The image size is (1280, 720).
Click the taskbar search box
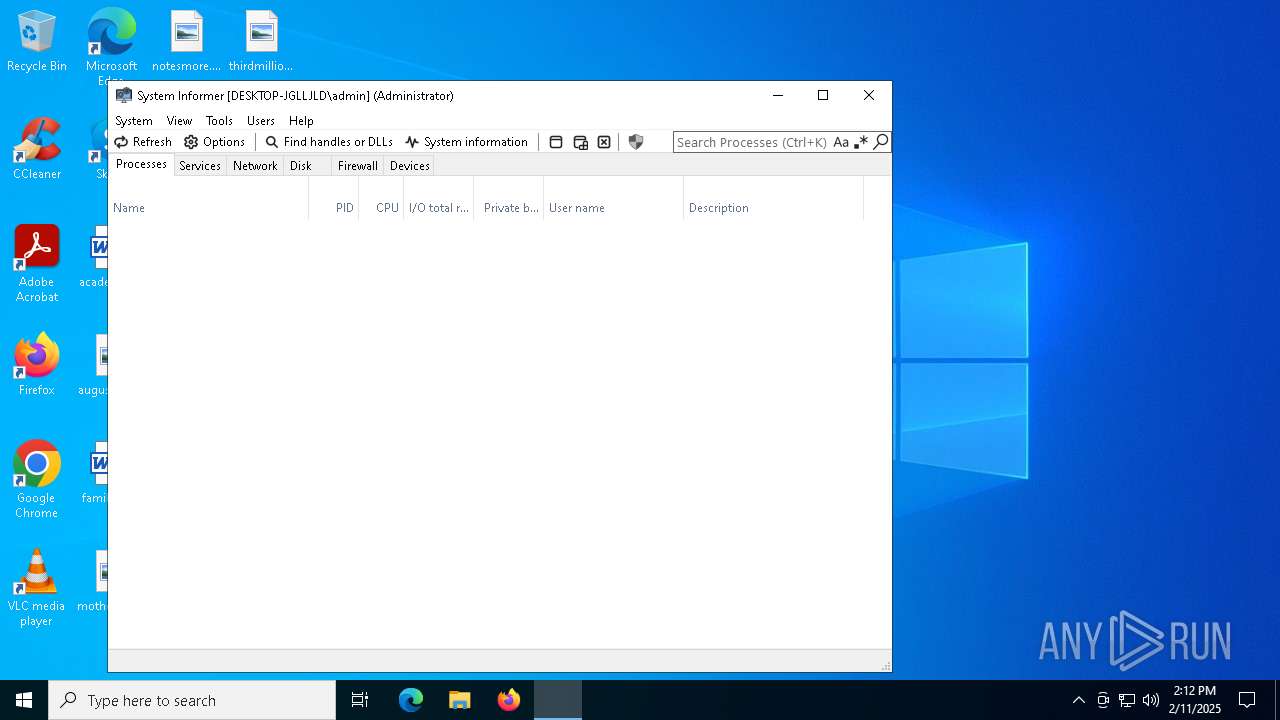pos(192,700)
